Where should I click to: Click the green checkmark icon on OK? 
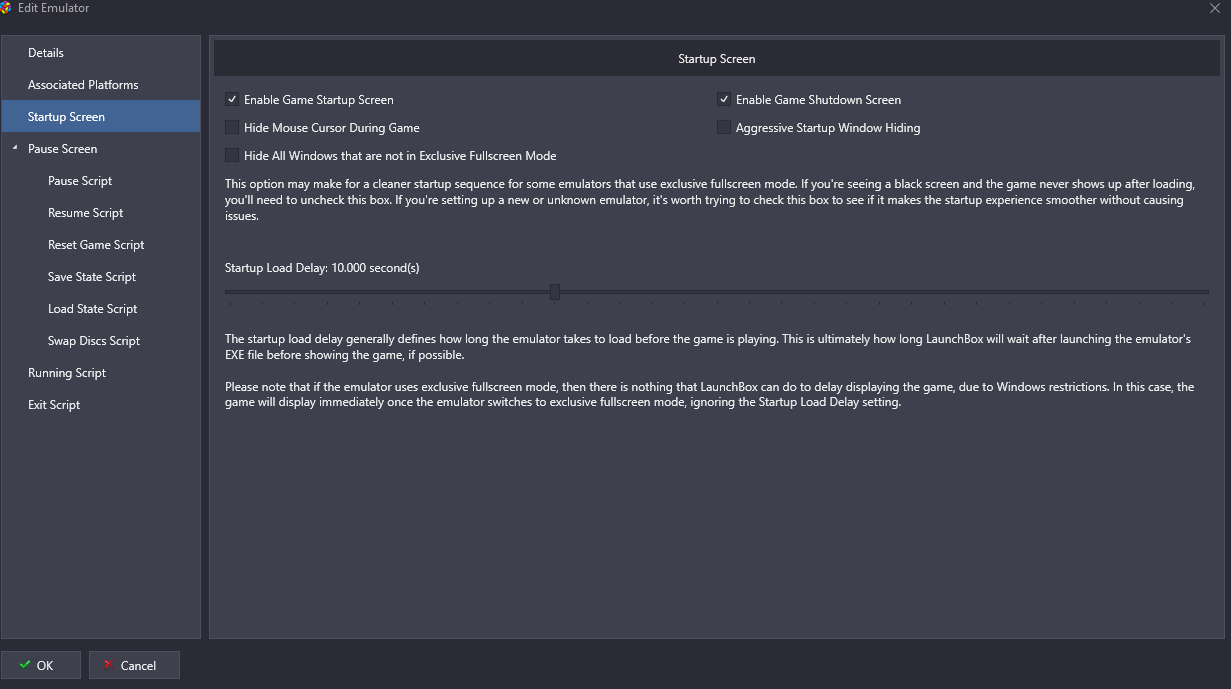pos(25,665)
